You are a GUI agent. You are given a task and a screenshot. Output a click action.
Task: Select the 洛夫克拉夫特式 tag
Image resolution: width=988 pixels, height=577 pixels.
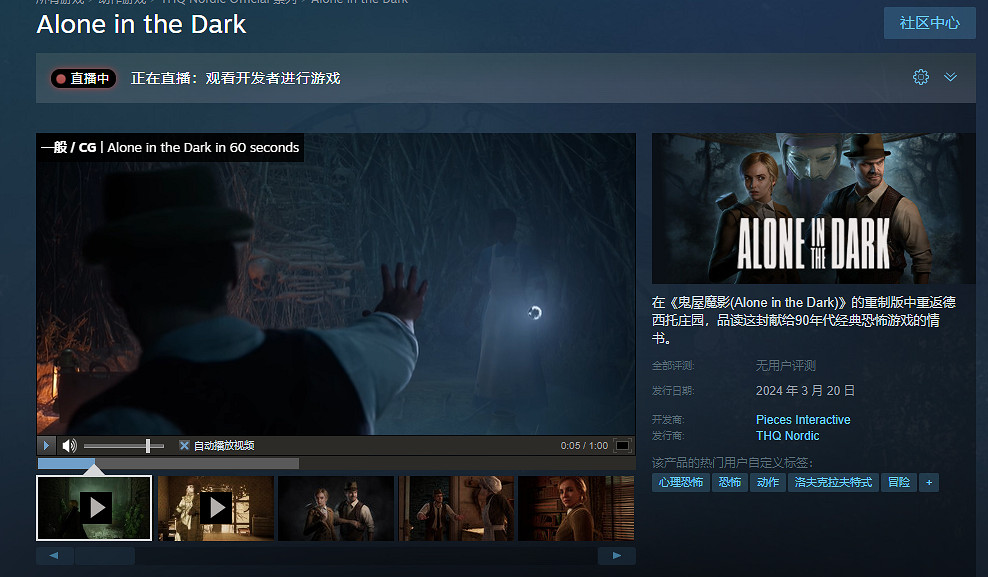click(x=832, y=482)
